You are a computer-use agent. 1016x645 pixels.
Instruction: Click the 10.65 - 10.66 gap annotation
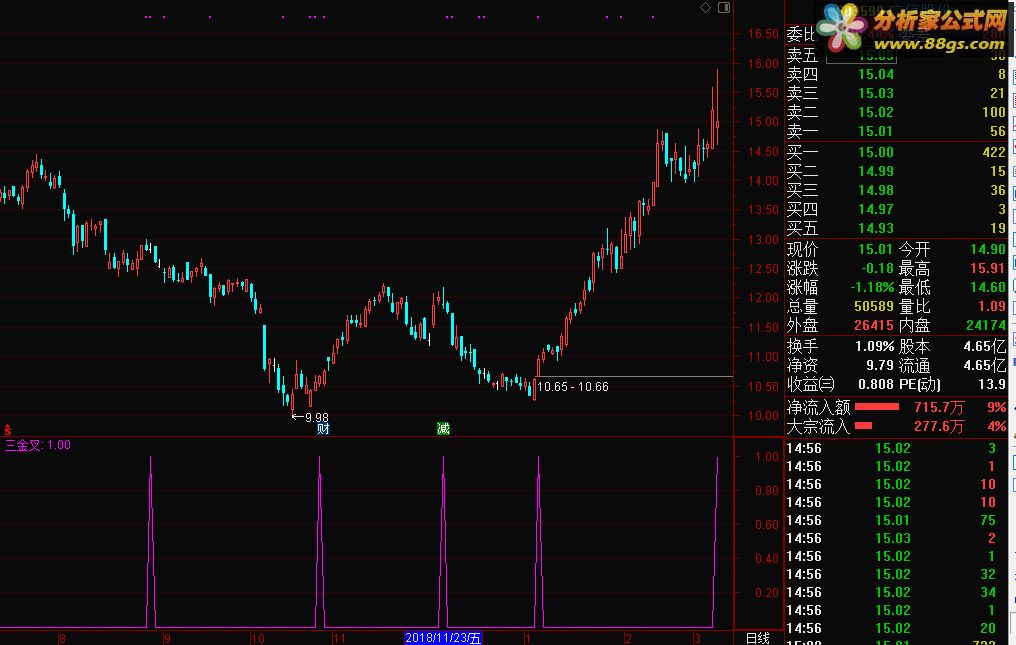point(573,387)
